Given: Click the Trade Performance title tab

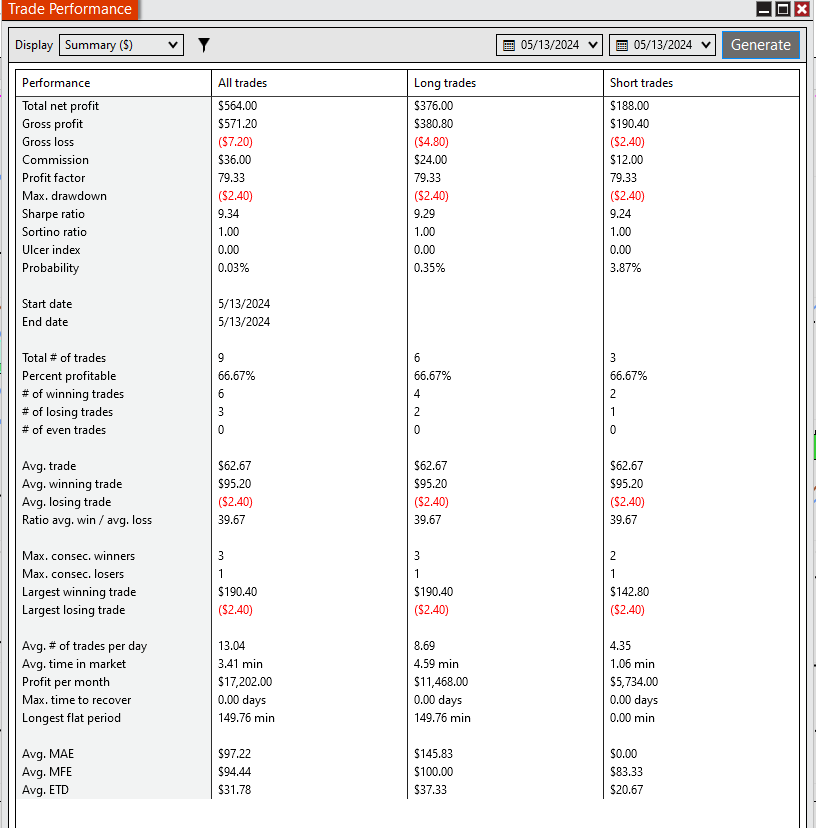Looking at the screenshot, I should coord(70,9).
